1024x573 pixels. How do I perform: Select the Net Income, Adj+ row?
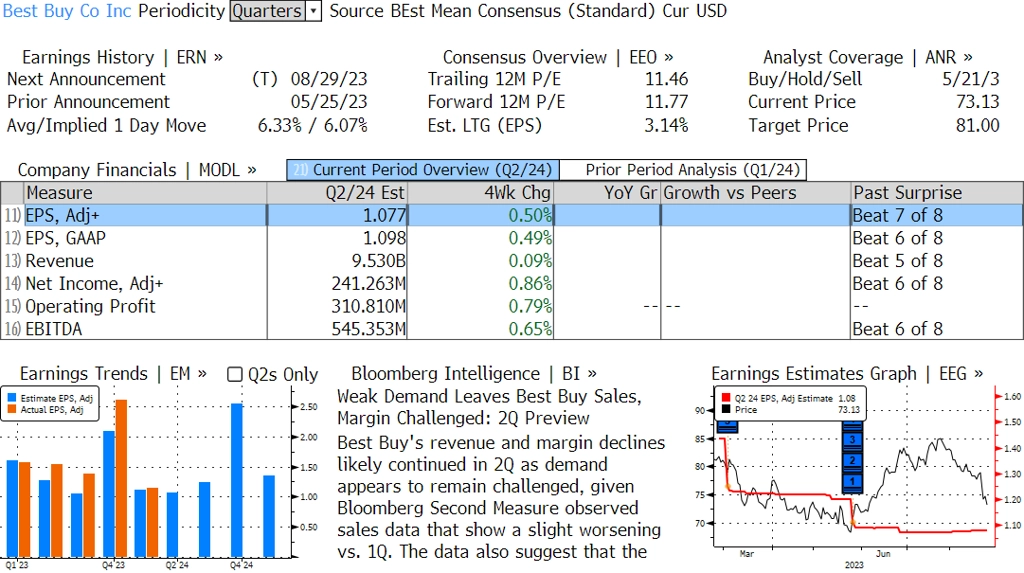coord(512,284)
